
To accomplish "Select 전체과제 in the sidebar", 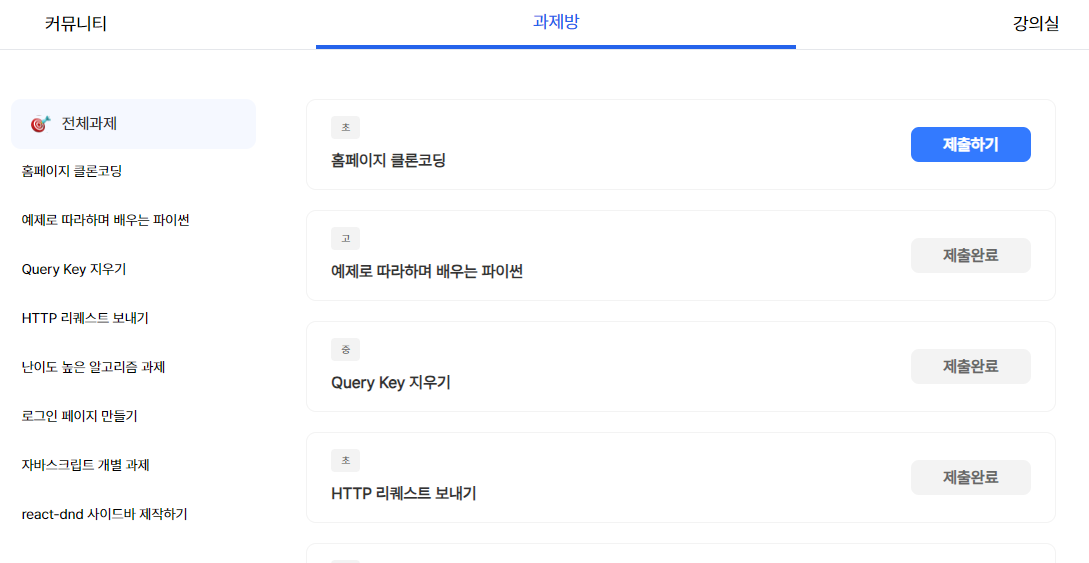I will tap(133, 124).
